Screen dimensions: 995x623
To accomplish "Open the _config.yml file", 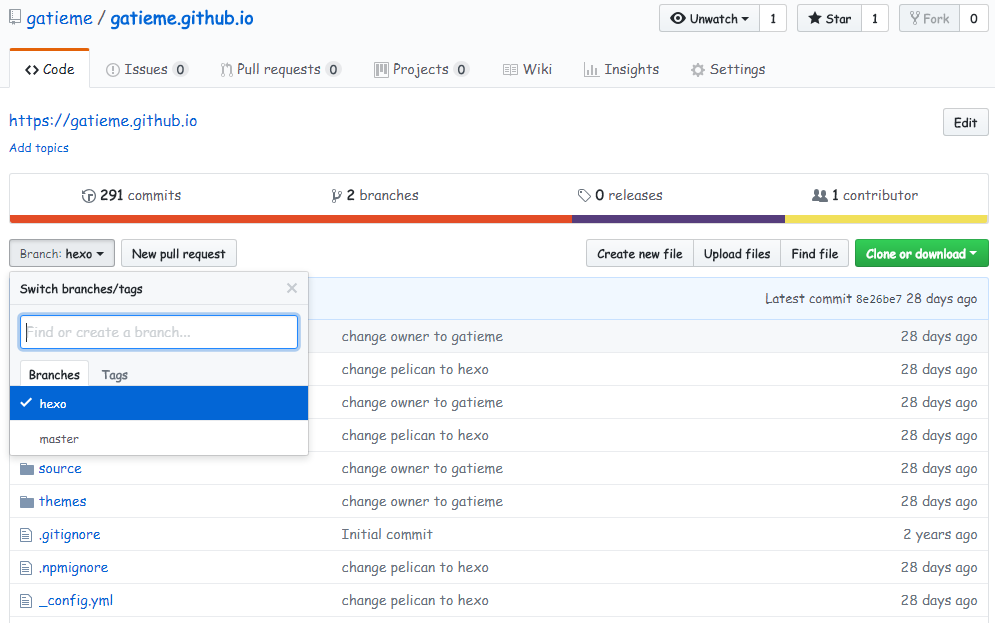I will pos(76,601).
